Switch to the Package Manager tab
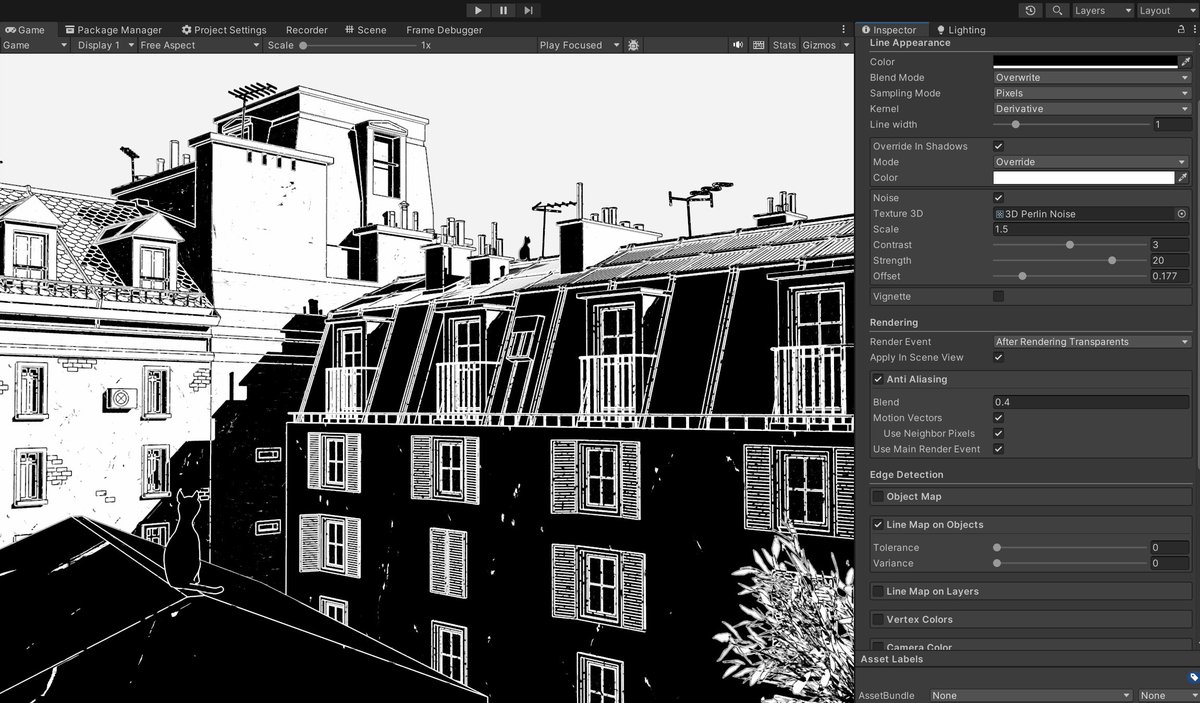The height and width of the screenshot is (703, 1200). coord(112,30)
